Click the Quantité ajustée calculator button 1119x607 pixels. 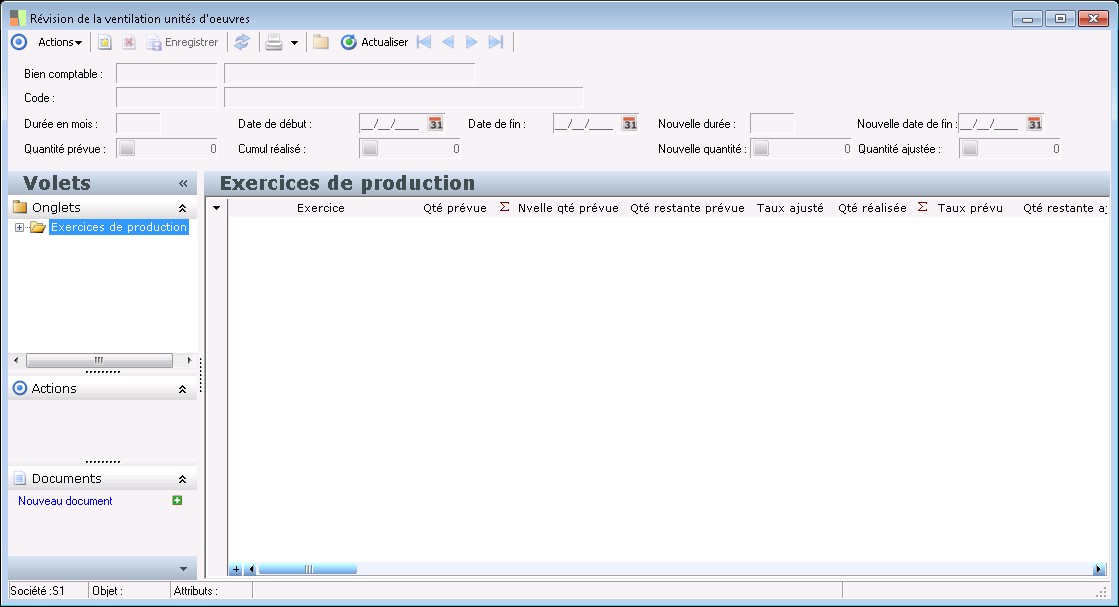[x=969, y=148]
